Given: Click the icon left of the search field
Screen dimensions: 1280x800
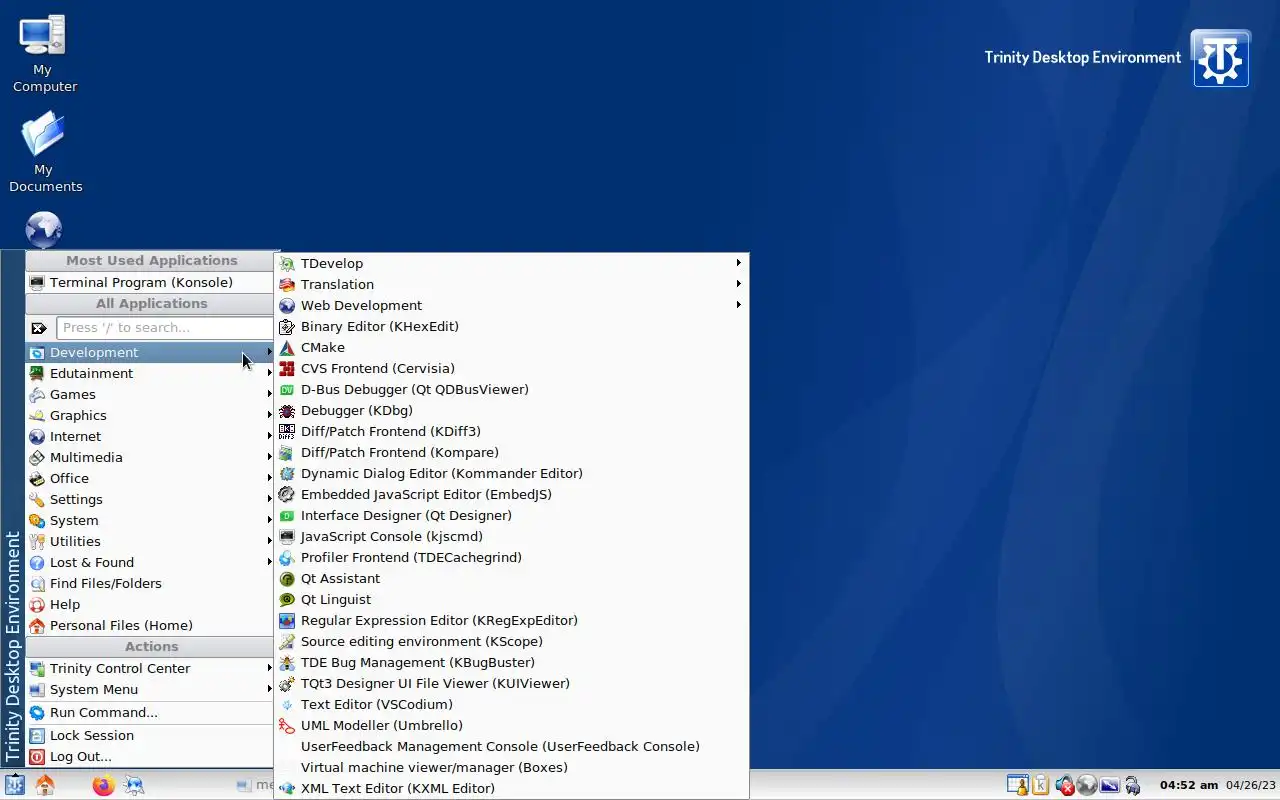Looking at the screenshot, I should (x=39, y=328).
